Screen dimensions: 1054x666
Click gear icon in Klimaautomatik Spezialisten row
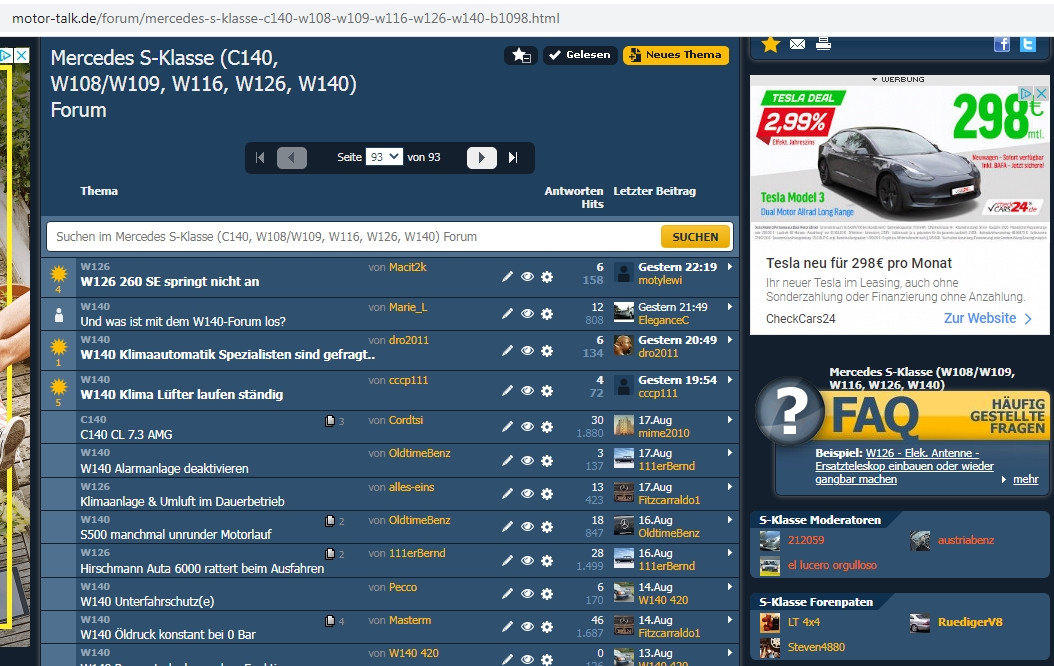(547, 351)
